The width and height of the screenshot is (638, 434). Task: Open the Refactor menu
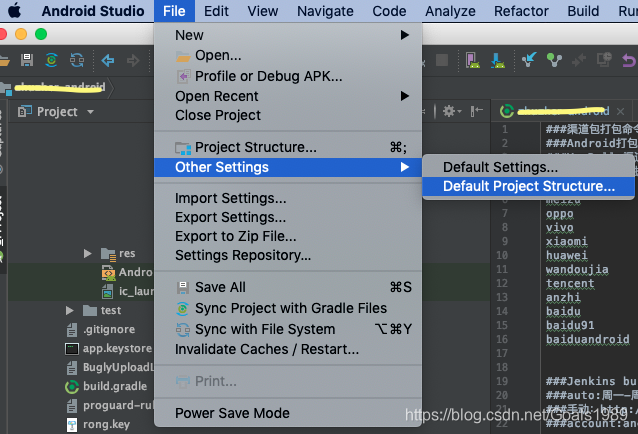point(521,11)
